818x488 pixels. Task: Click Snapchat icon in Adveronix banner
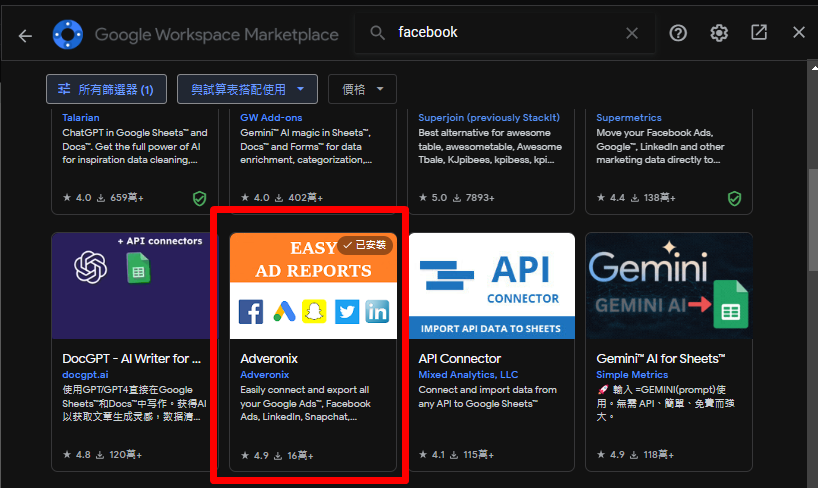click(x=314, y=312)
